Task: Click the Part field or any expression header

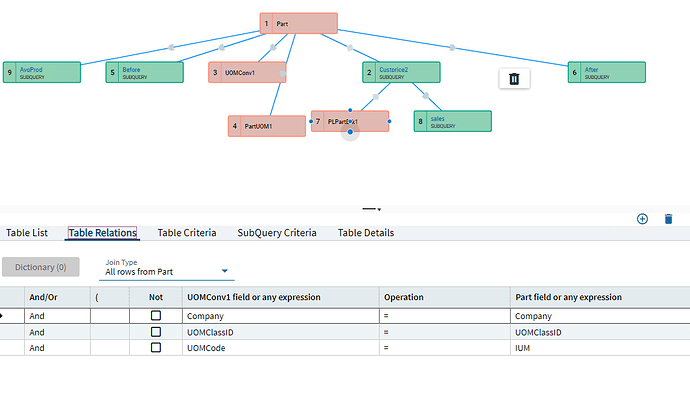Action: (x=600, y=297)
